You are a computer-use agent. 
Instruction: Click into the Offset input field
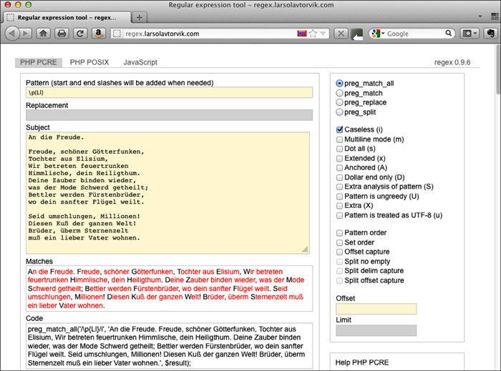[x=376, y=309]
